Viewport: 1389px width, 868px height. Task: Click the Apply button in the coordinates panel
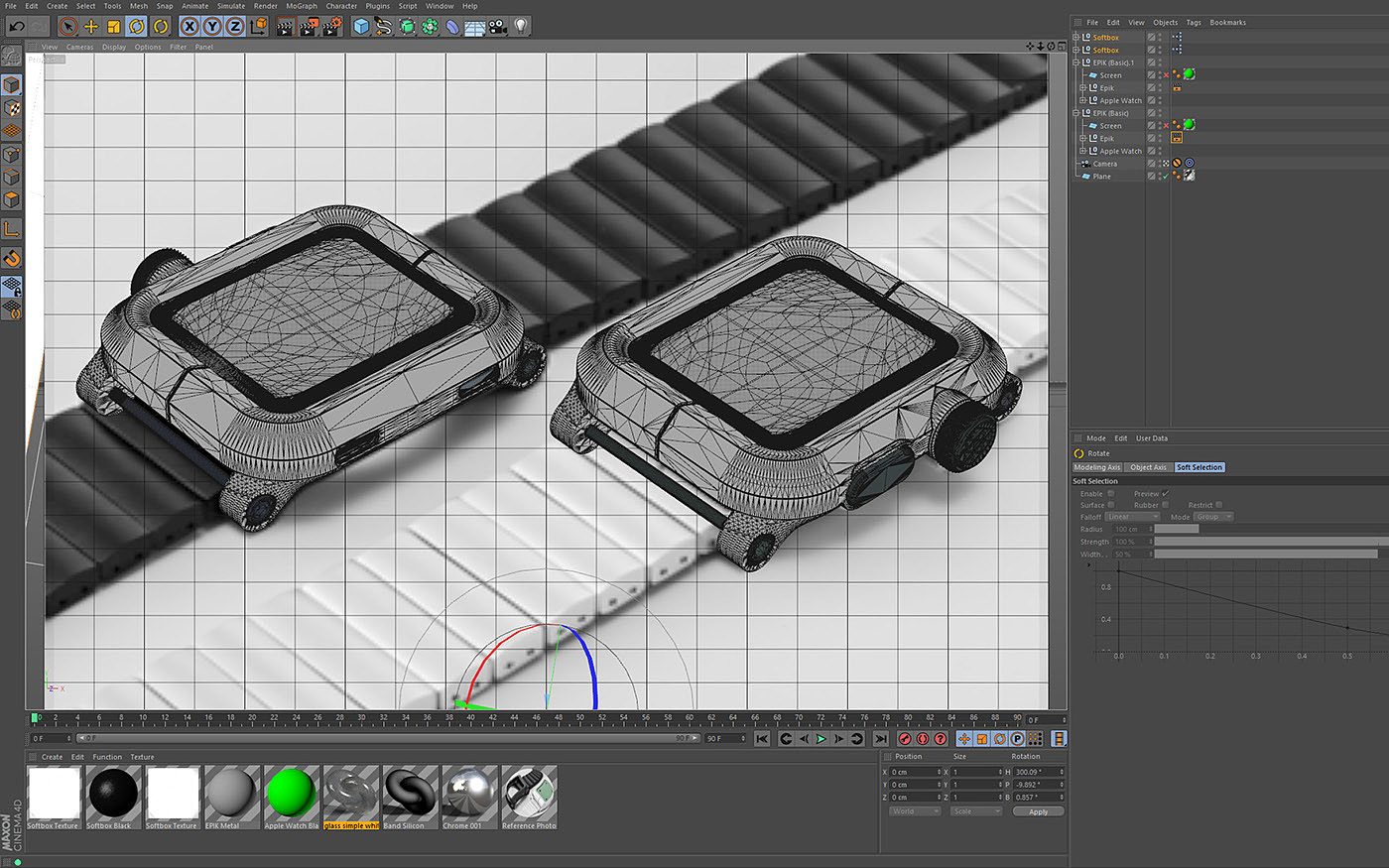1038,811
